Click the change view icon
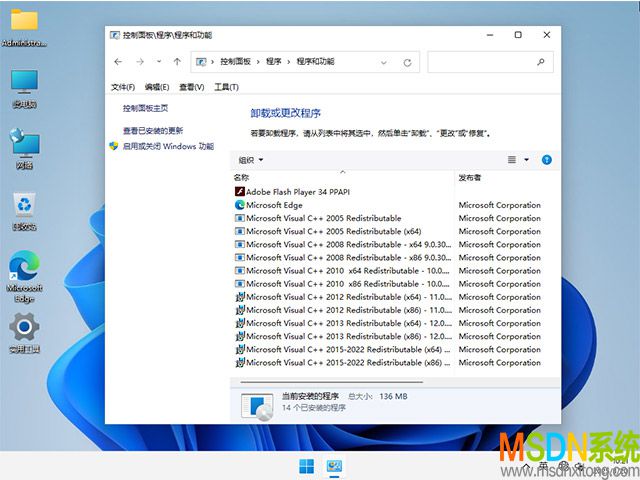 click(512, 160)
